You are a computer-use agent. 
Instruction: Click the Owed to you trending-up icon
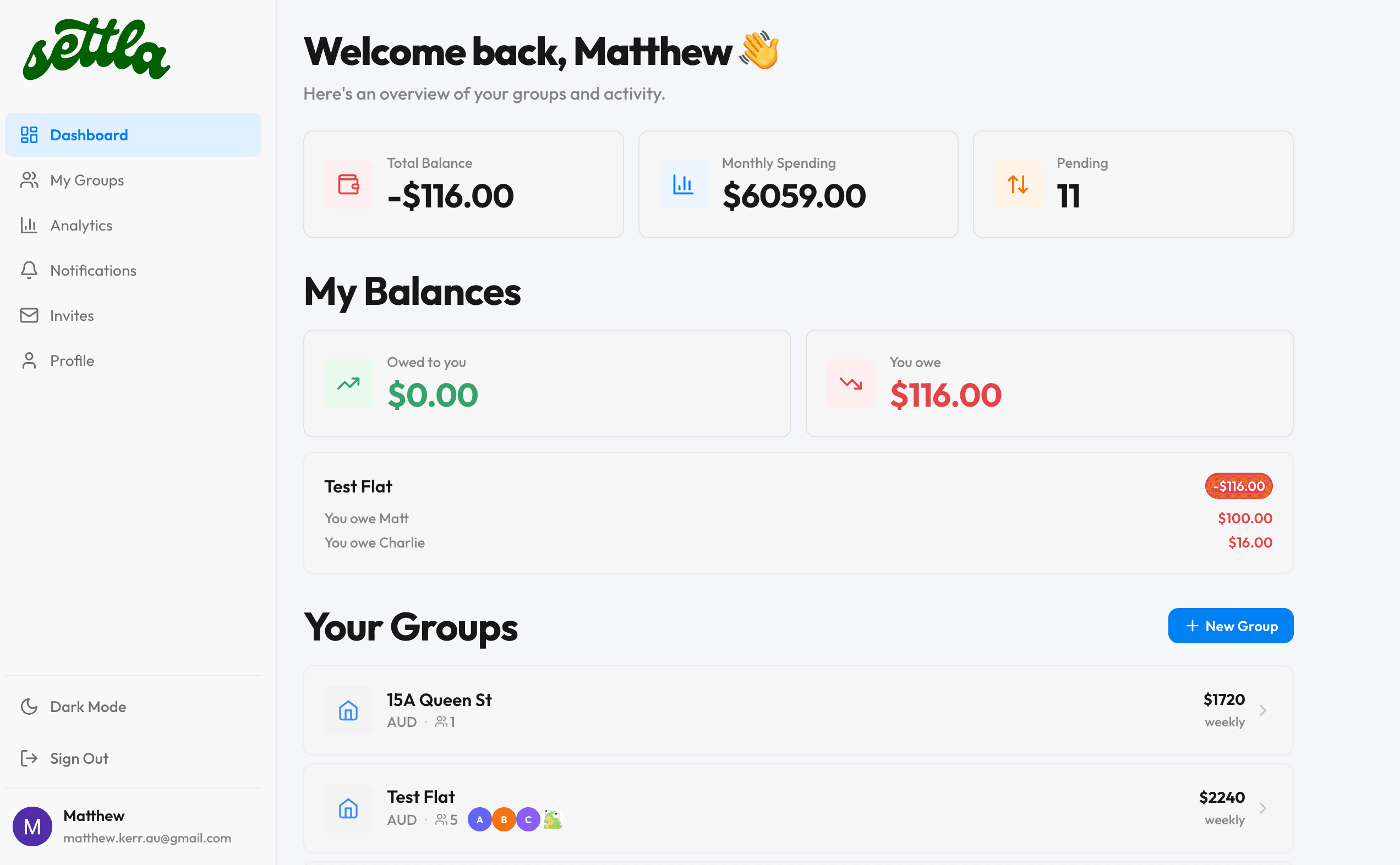pos(348,384)
